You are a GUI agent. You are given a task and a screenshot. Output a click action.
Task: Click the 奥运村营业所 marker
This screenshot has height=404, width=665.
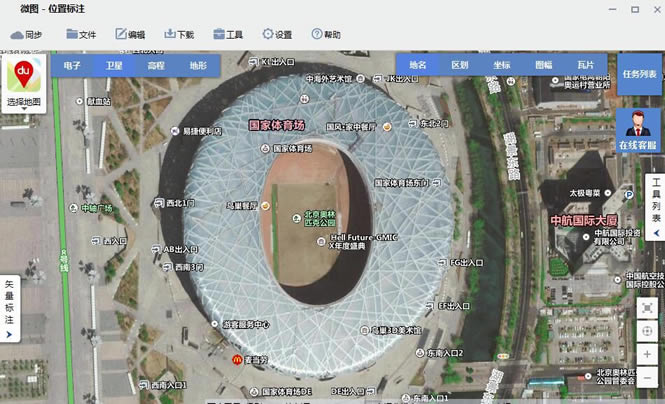[555, 80]
